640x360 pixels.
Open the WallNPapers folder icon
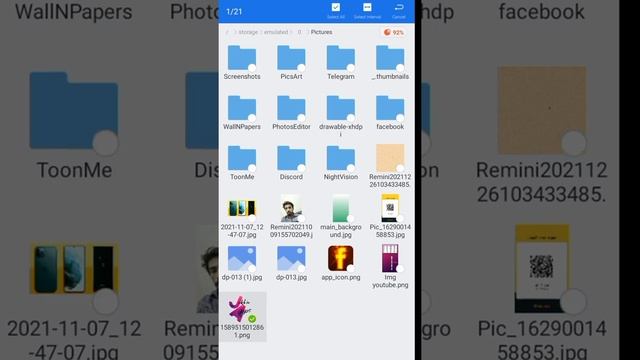point(242,108)
